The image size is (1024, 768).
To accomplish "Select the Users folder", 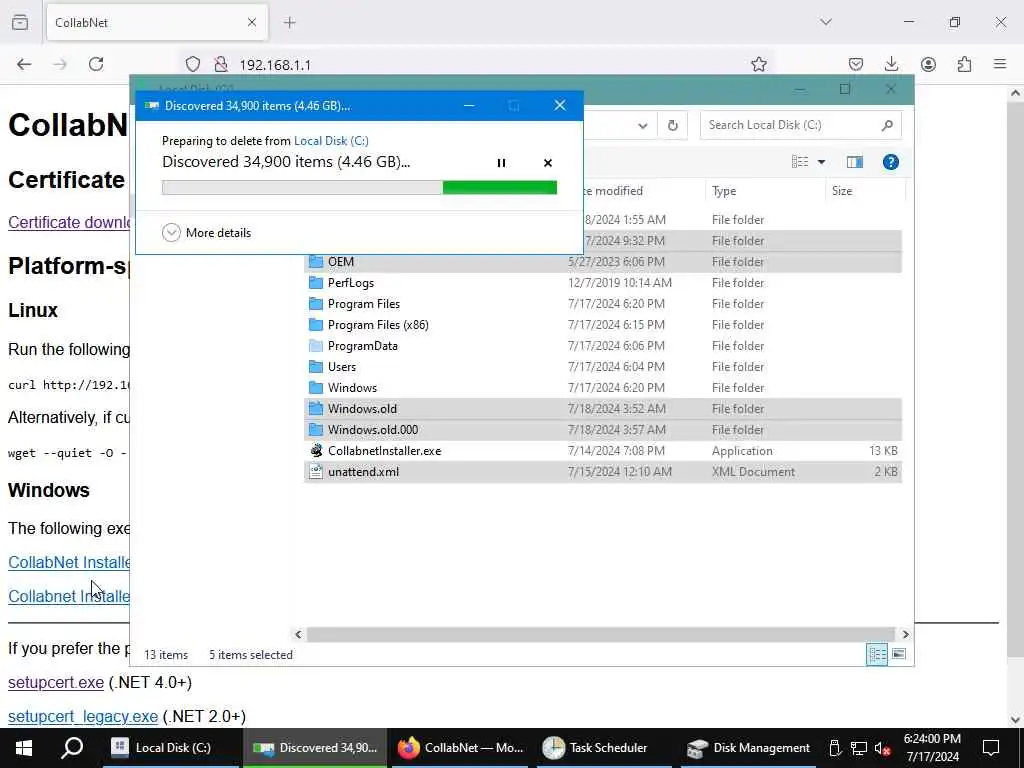I will [x=342, y=366].
